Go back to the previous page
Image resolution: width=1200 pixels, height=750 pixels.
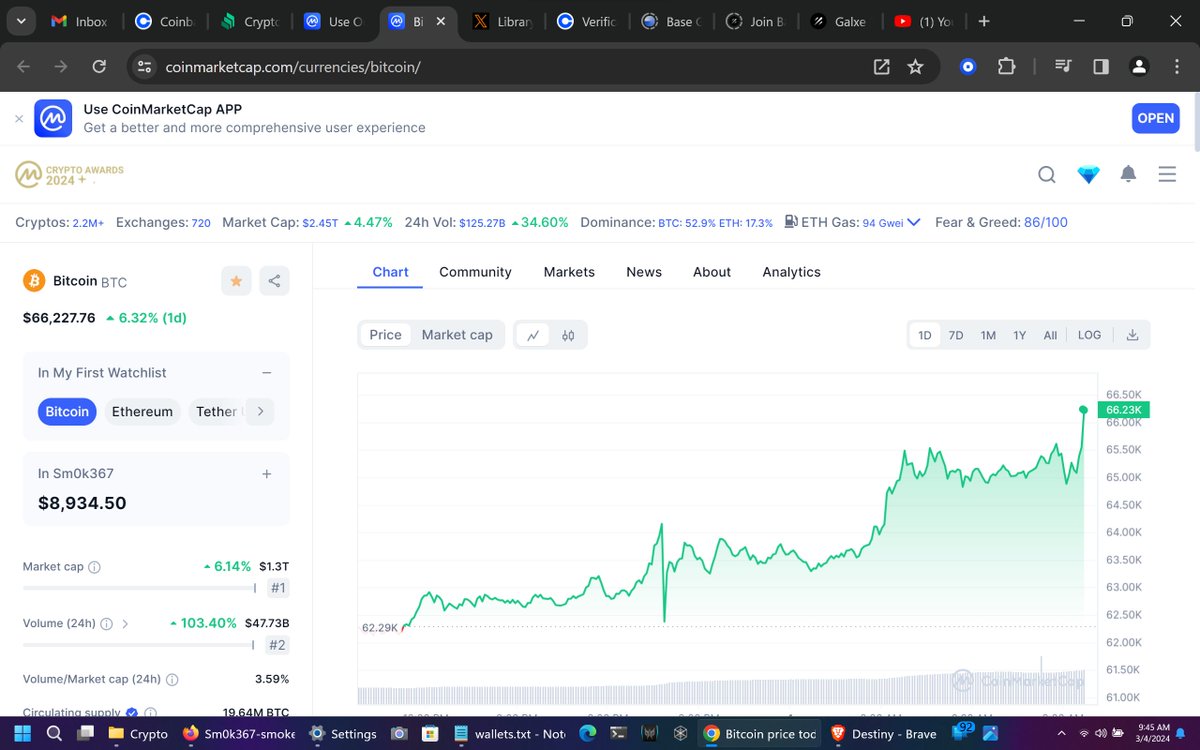pyautogui.click(x=24, y=67)
